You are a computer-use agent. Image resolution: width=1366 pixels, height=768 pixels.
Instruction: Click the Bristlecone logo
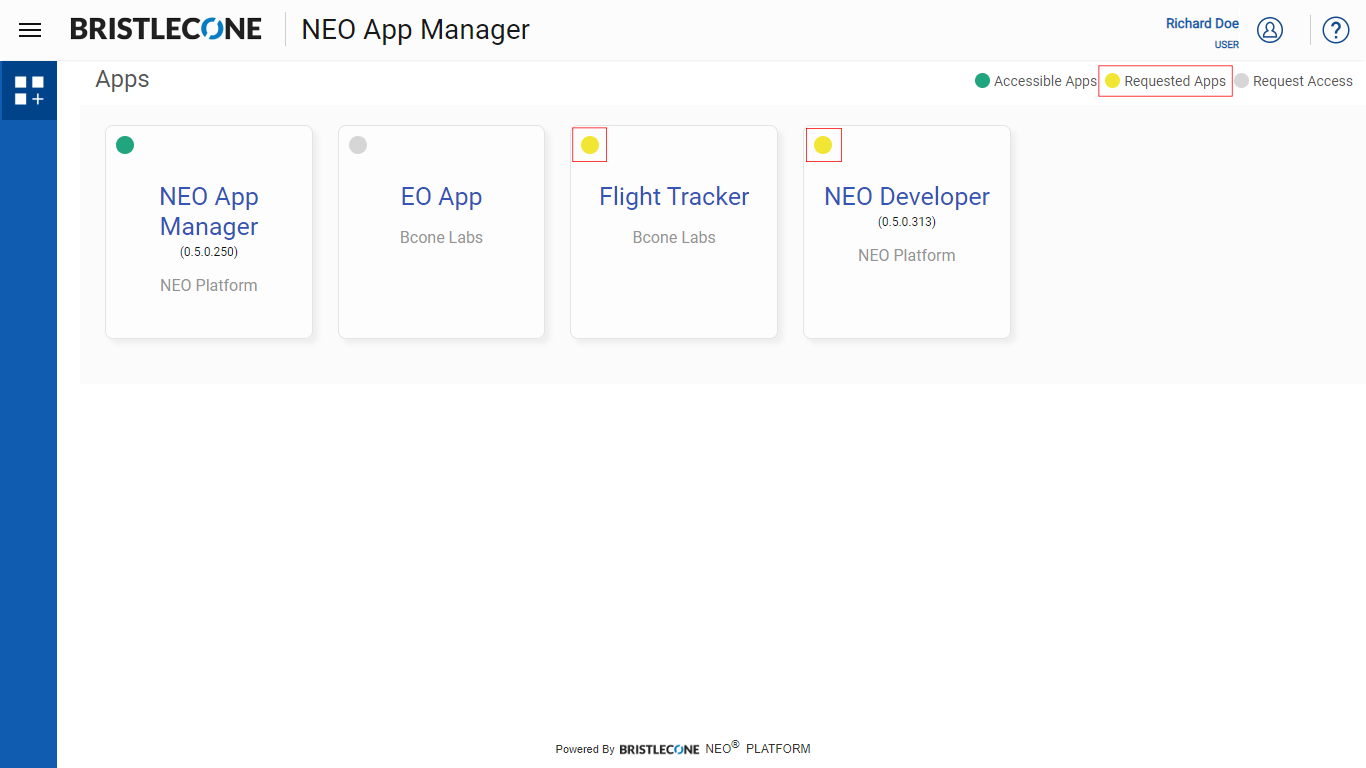click(x=166, y=29)
